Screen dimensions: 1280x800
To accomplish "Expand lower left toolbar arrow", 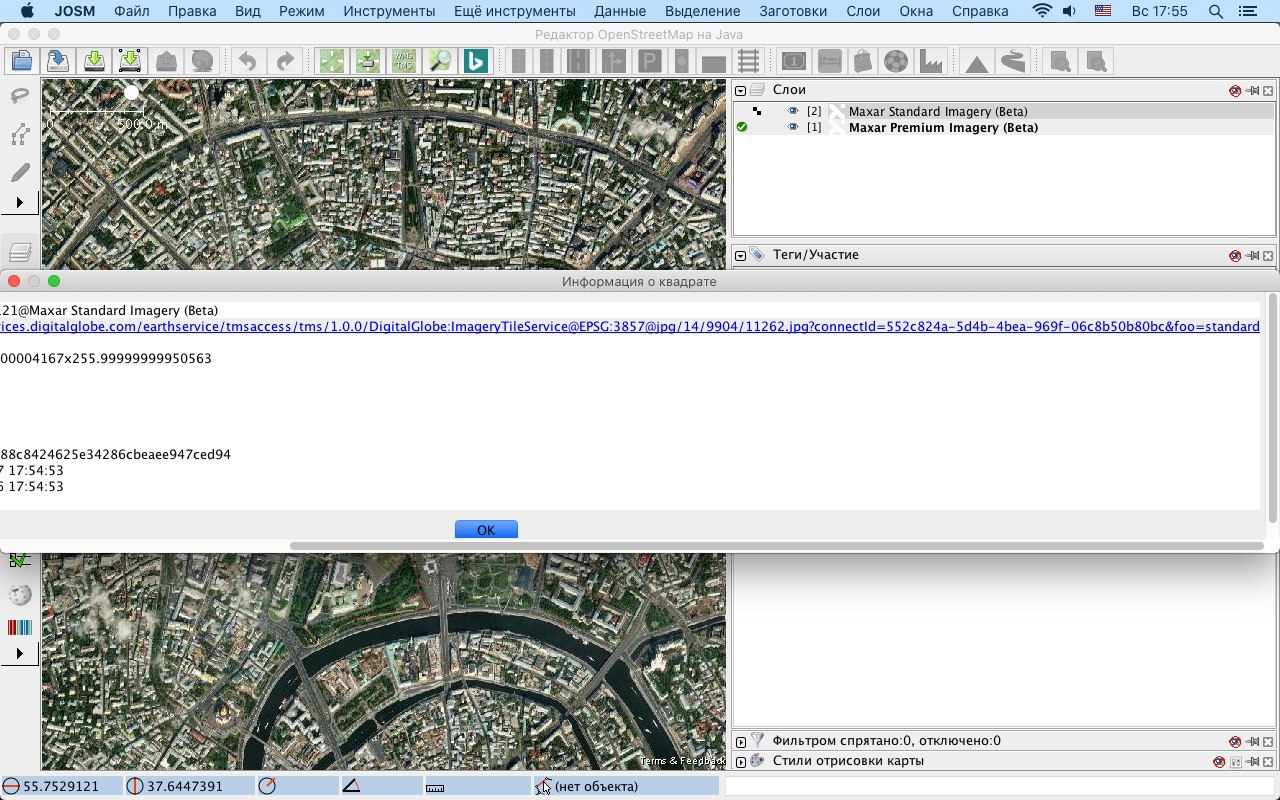I will point(20,653).
